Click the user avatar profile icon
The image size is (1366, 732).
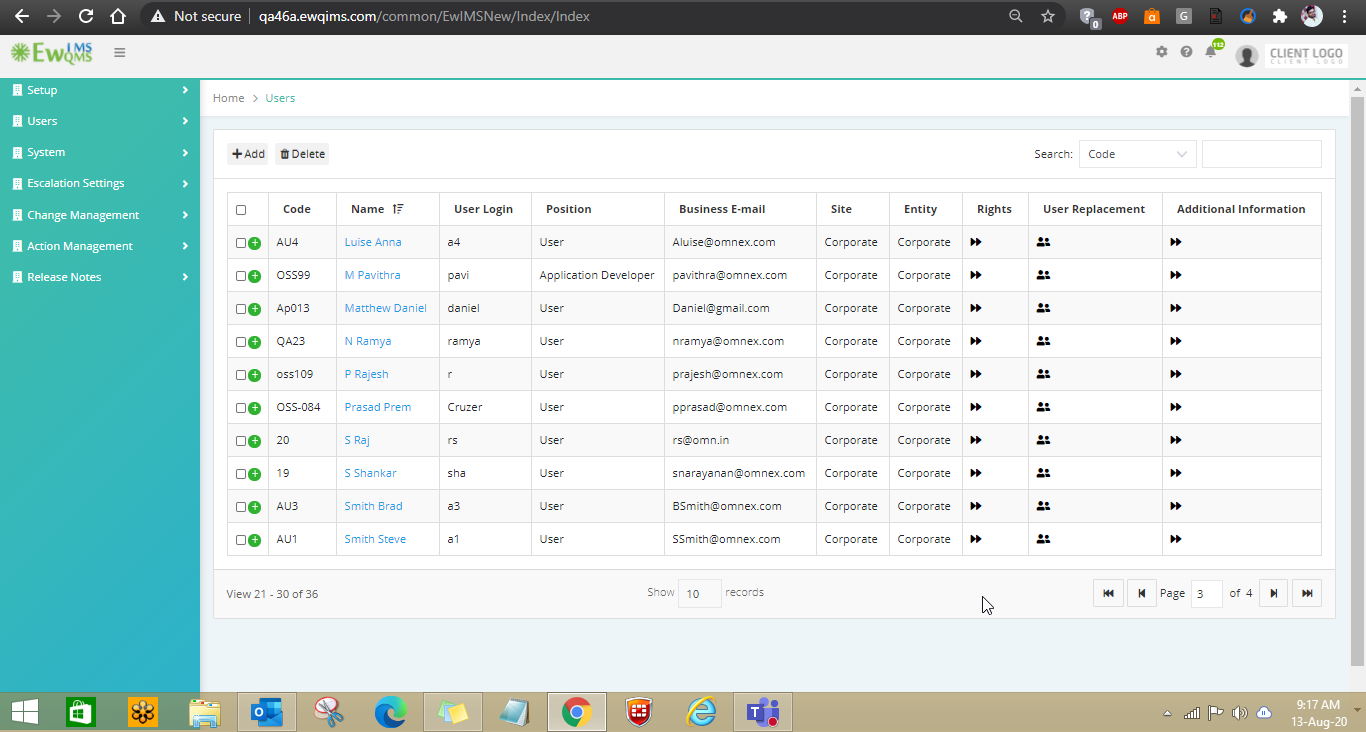click(1246, 56)
